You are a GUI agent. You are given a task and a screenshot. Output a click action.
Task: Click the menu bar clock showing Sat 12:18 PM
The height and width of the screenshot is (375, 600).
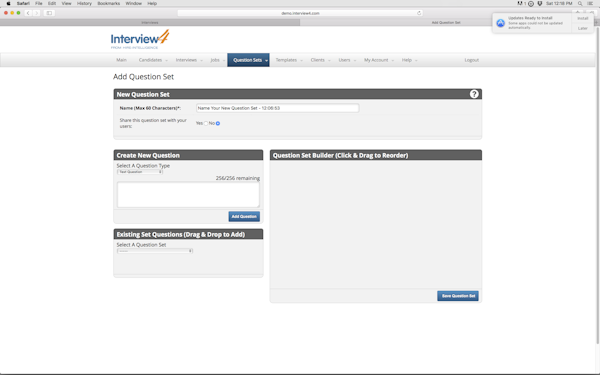pos(559,3)
